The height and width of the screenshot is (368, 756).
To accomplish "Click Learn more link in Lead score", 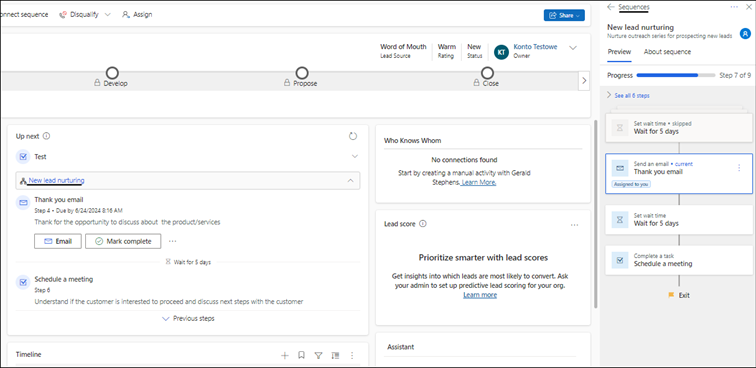I will pyautogui.click(x=480, y=295).
